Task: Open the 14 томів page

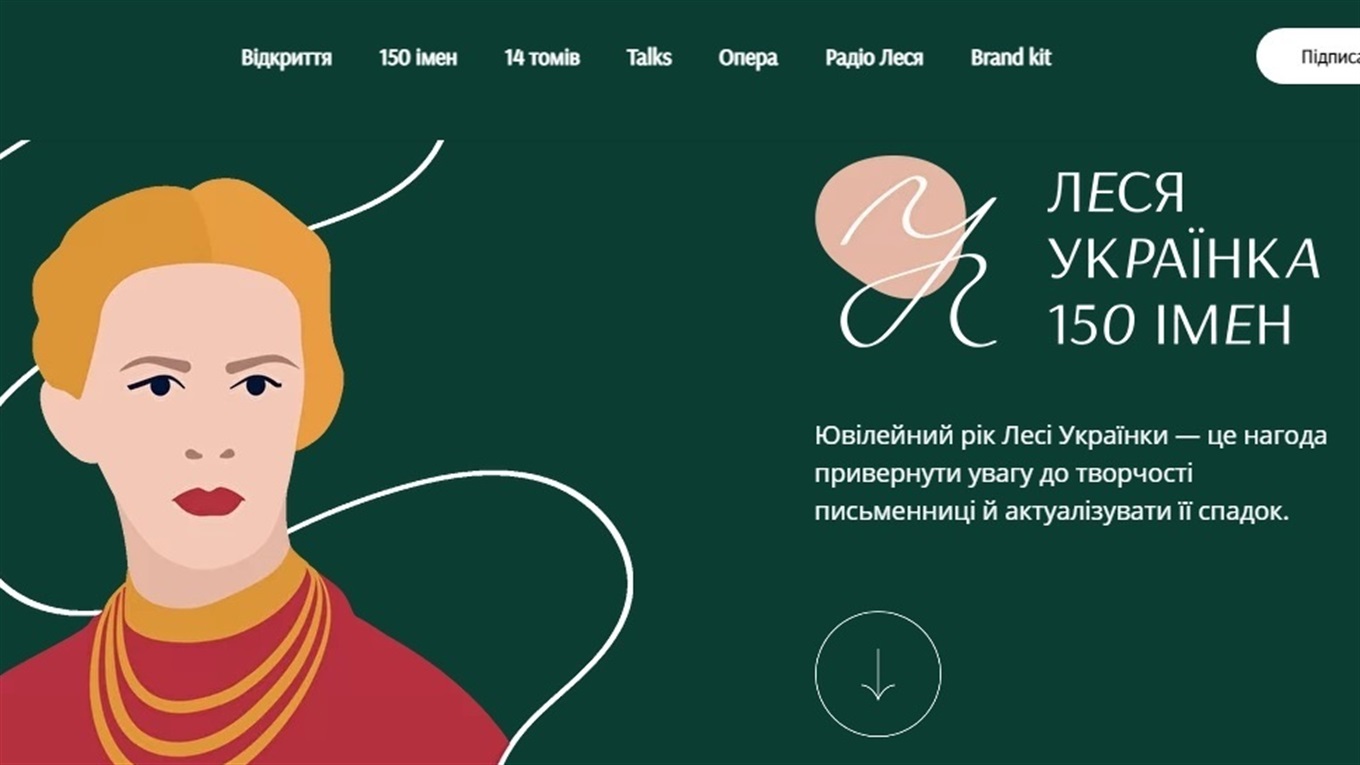Action: [542, 58]
